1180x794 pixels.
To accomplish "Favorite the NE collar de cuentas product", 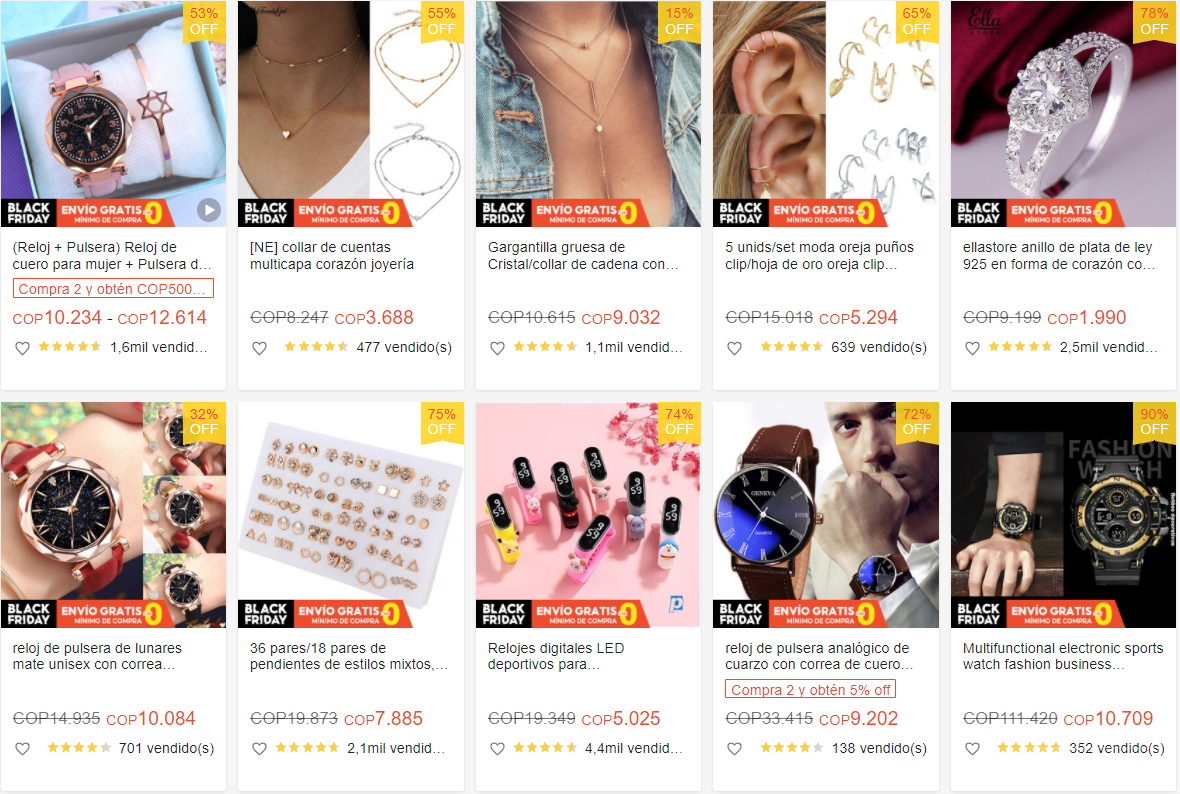I will click(x=260, y=348).
